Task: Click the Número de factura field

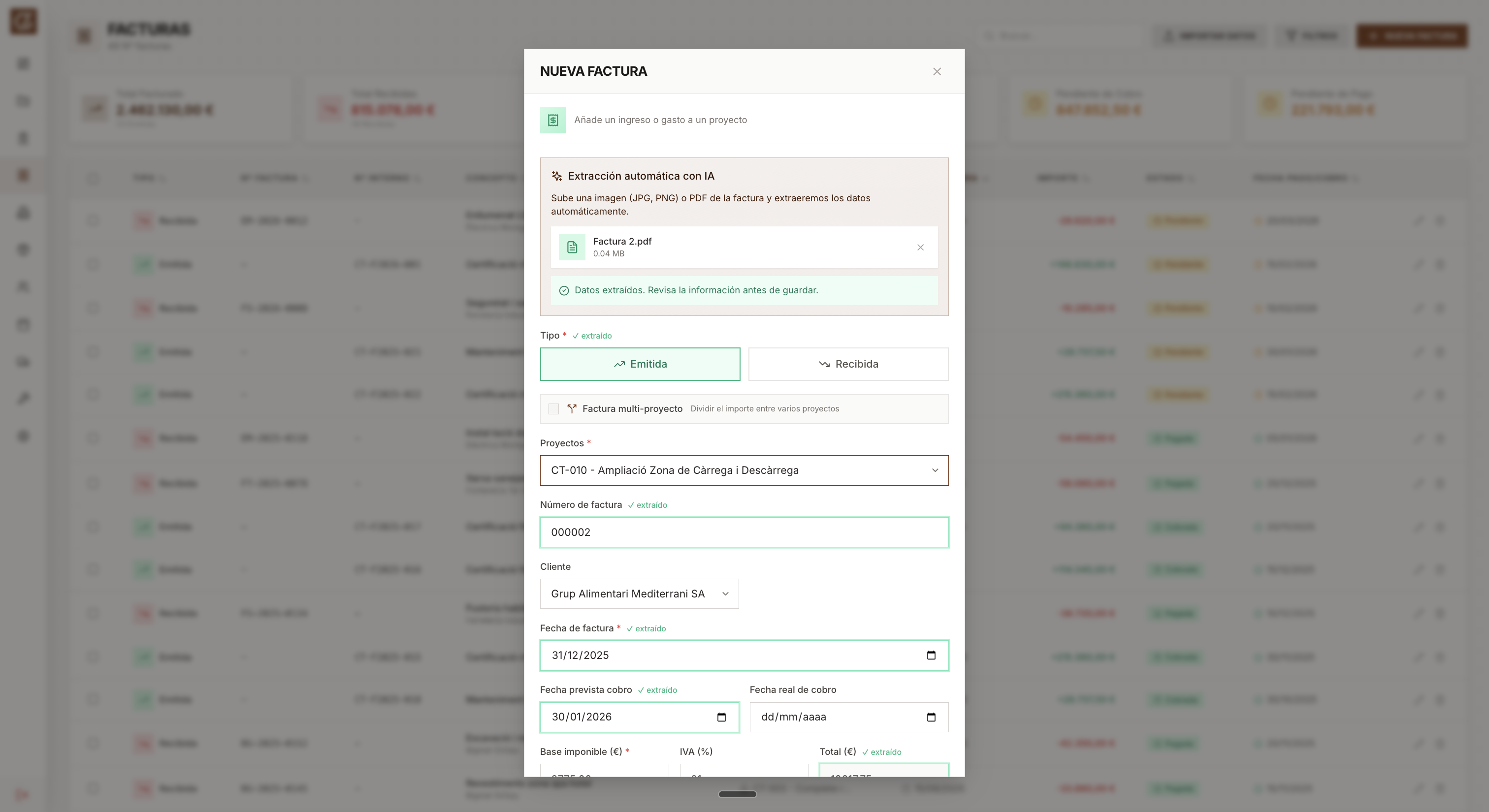Action: coord(744,532)
